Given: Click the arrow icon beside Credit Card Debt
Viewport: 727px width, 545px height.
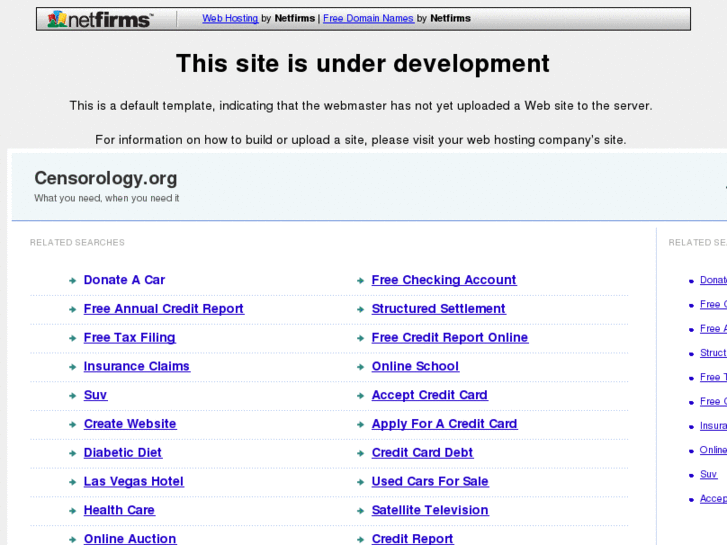Looking at the screenshot, I should pos(360,453).
